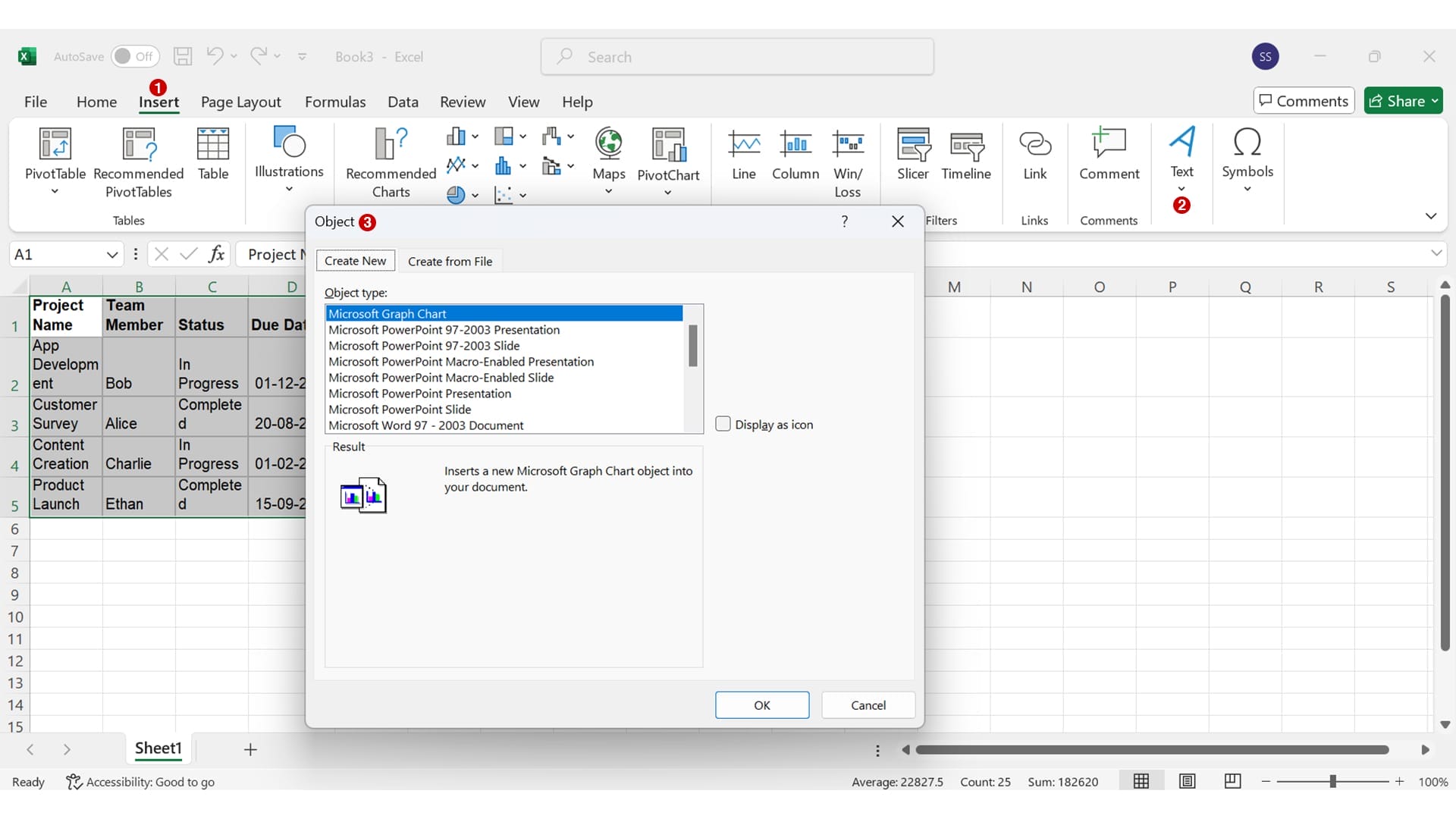Switch to the Page Layout tab
The width and height of the screenshot is (1456, 819).
click(x=240, y=102)
